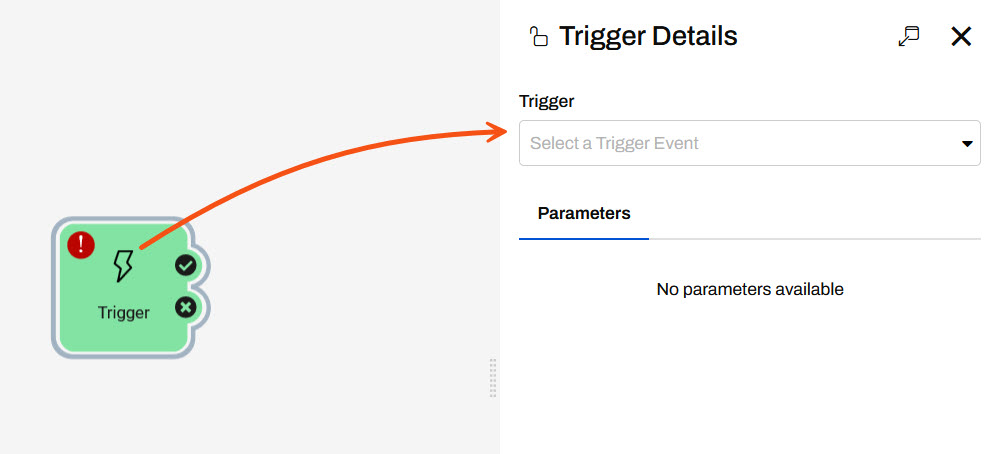Click the red error alert icon on node
The width and height of the screenshot is (996, 454).
[x=81, y=244]
